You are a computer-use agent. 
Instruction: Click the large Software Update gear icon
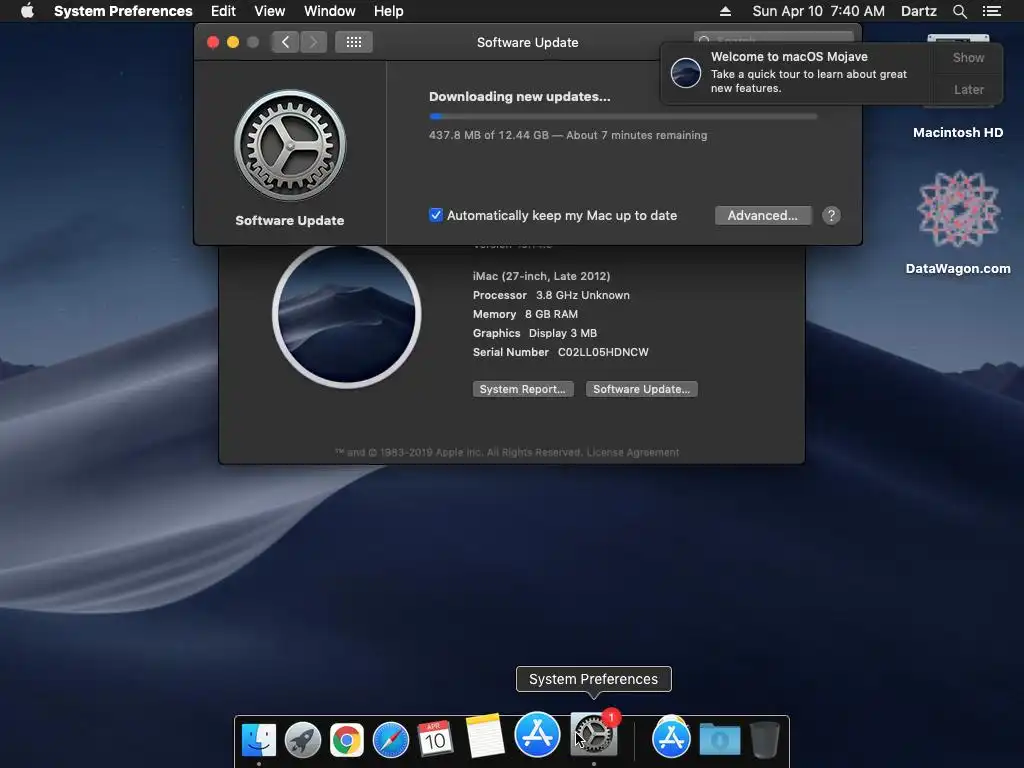point(290,145)
